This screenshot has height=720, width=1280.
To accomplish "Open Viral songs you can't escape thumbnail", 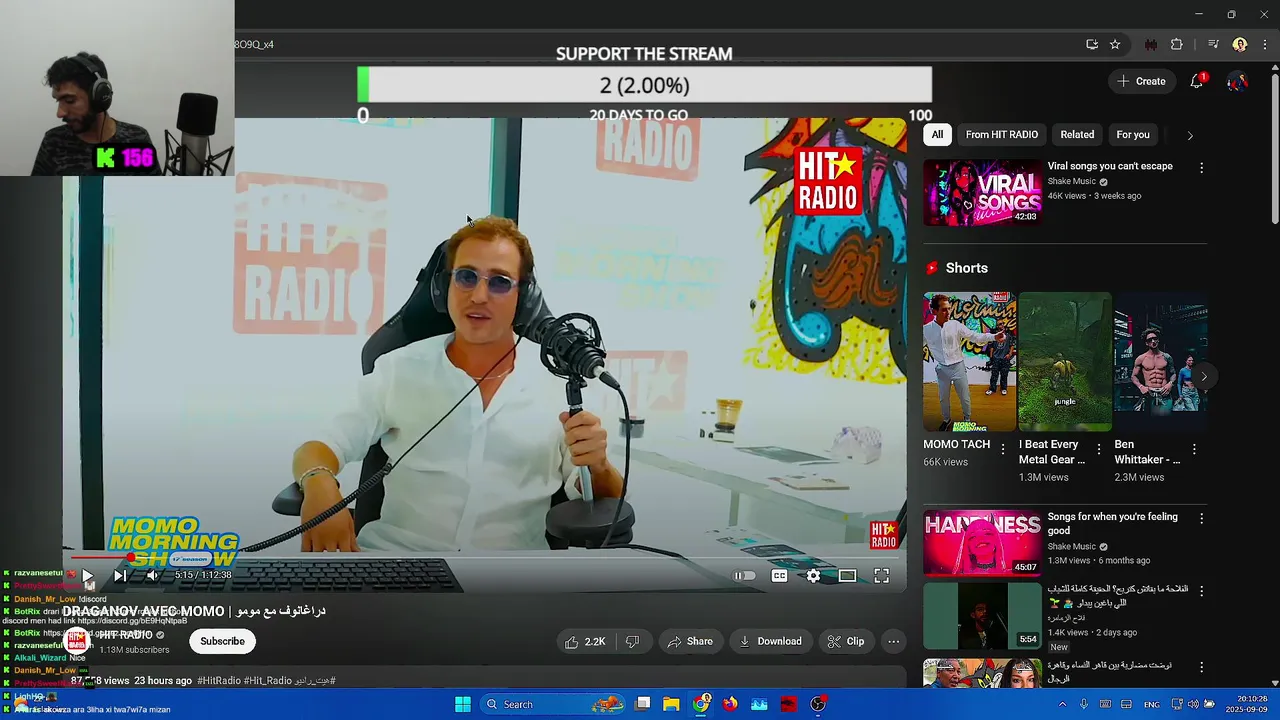I will 982,193.
